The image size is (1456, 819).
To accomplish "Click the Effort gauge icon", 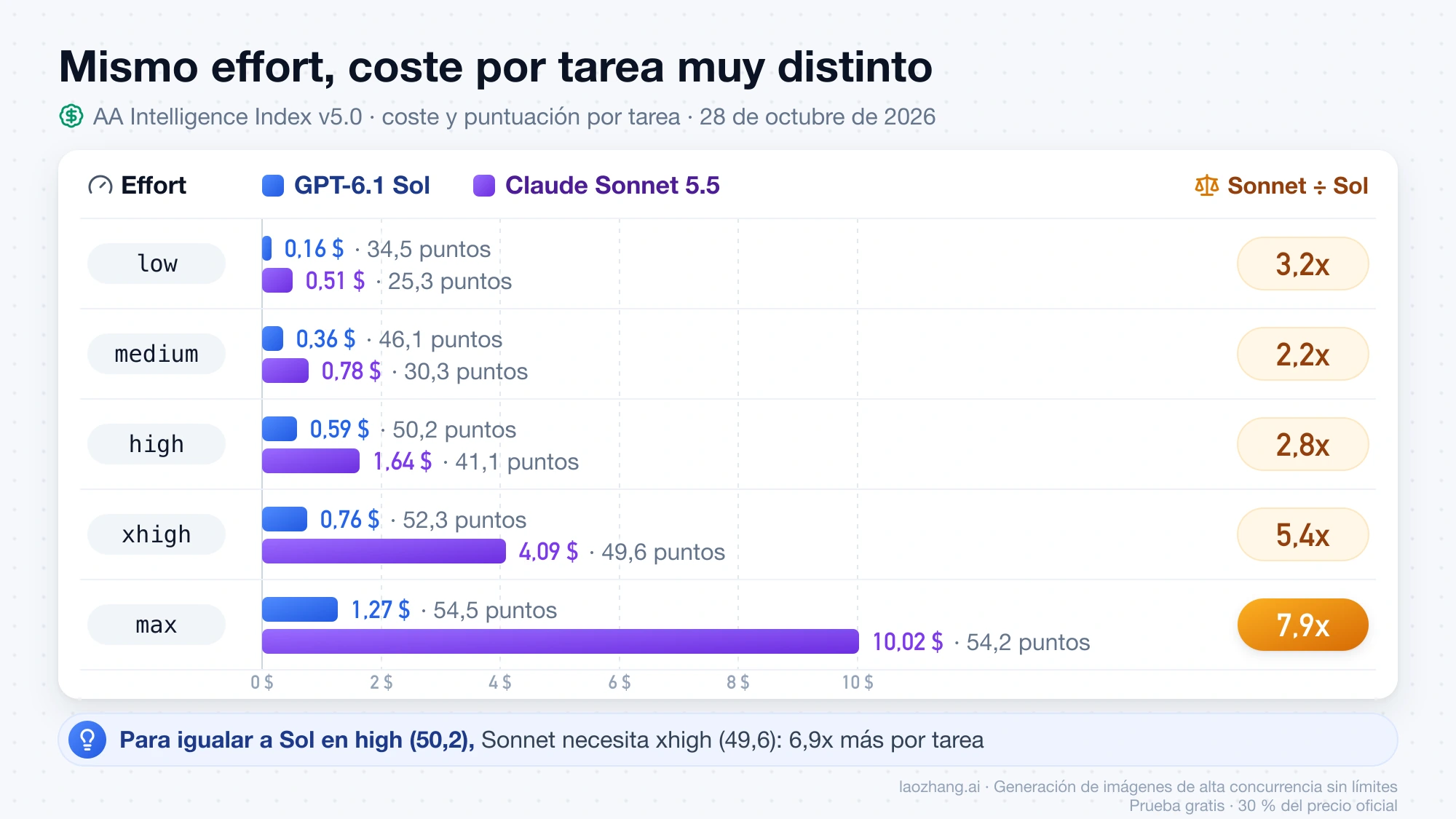I will click(x=100, y=186).
